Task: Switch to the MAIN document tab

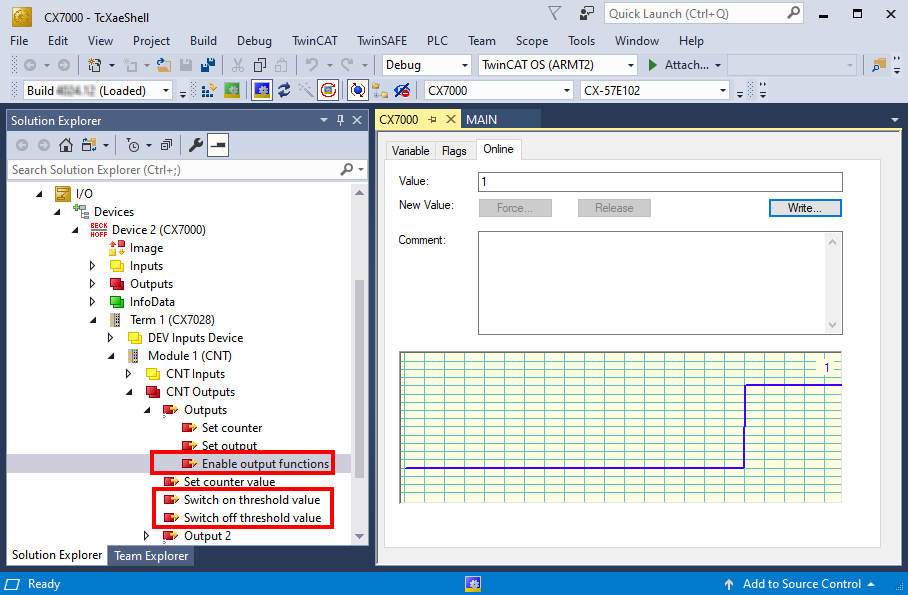Action: click(482, 119)
